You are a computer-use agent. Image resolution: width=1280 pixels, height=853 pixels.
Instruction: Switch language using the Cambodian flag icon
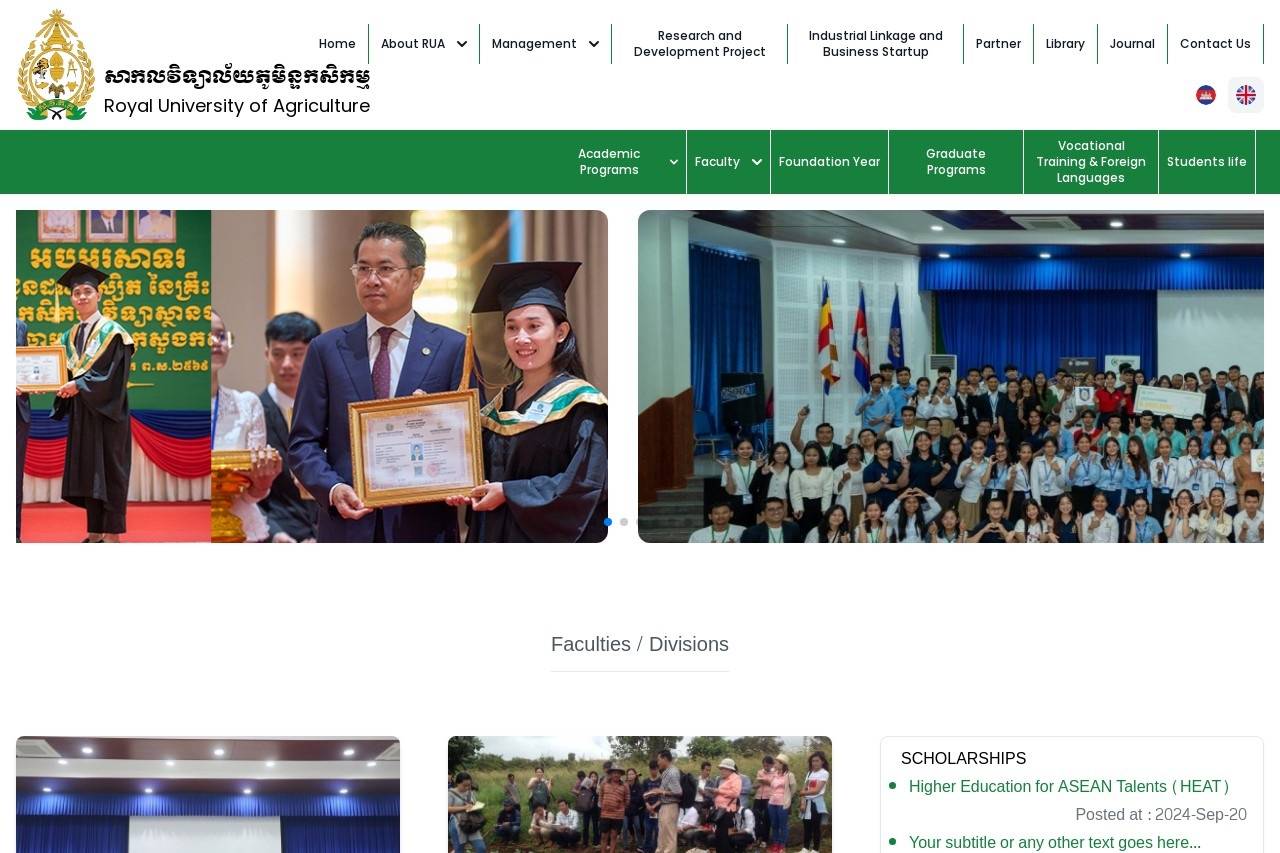click(1205, 95)
